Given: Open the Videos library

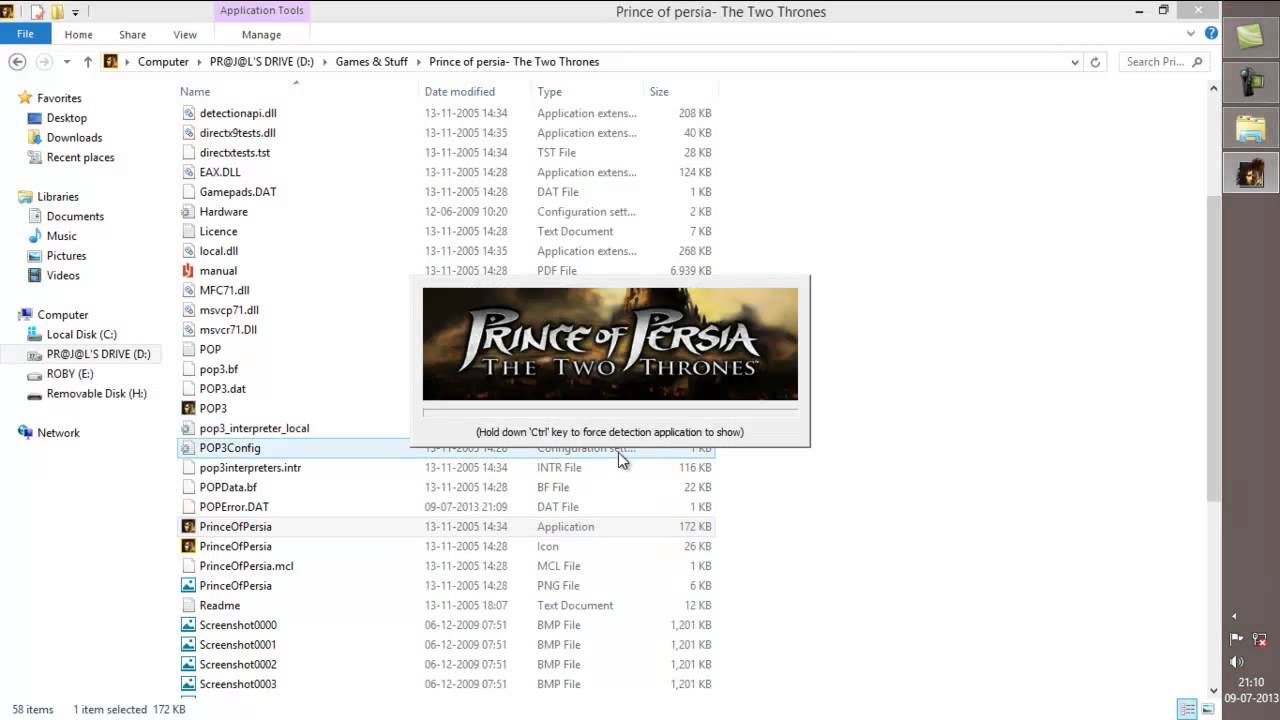Looking at the screenshot, I should pyautogui.click(x=63, y=275).
